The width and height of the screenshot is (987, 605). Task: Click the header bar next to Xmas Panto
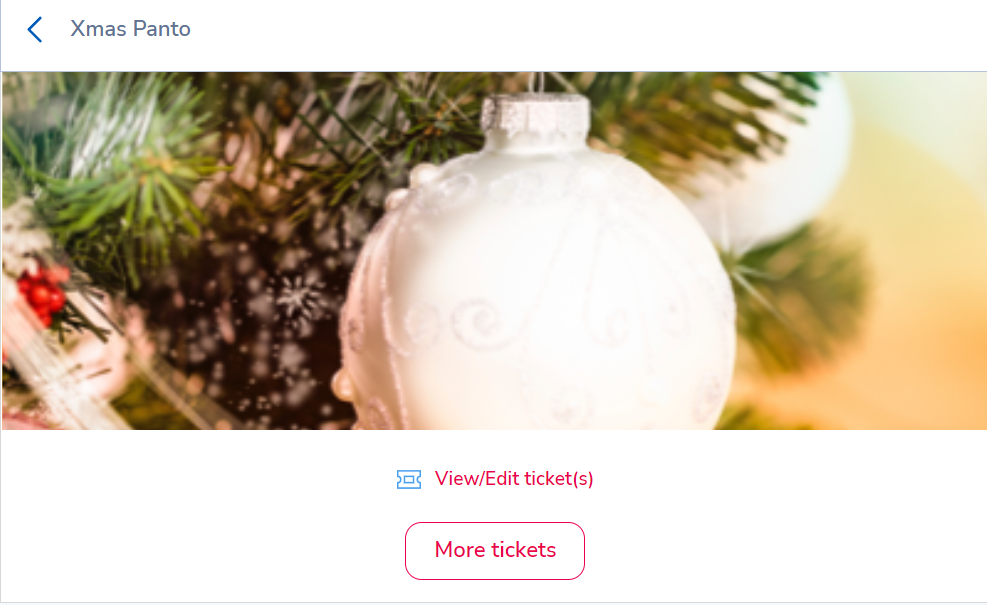tap(567, 35)
